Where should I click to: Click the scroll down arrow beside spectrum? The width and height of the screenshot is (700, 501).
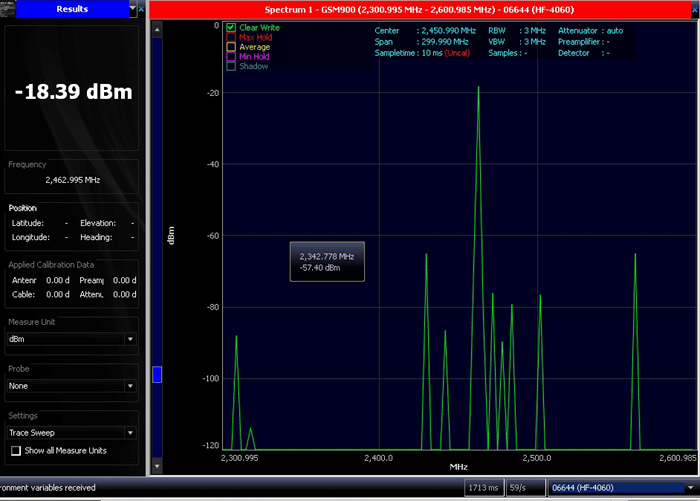pos(157,466)
